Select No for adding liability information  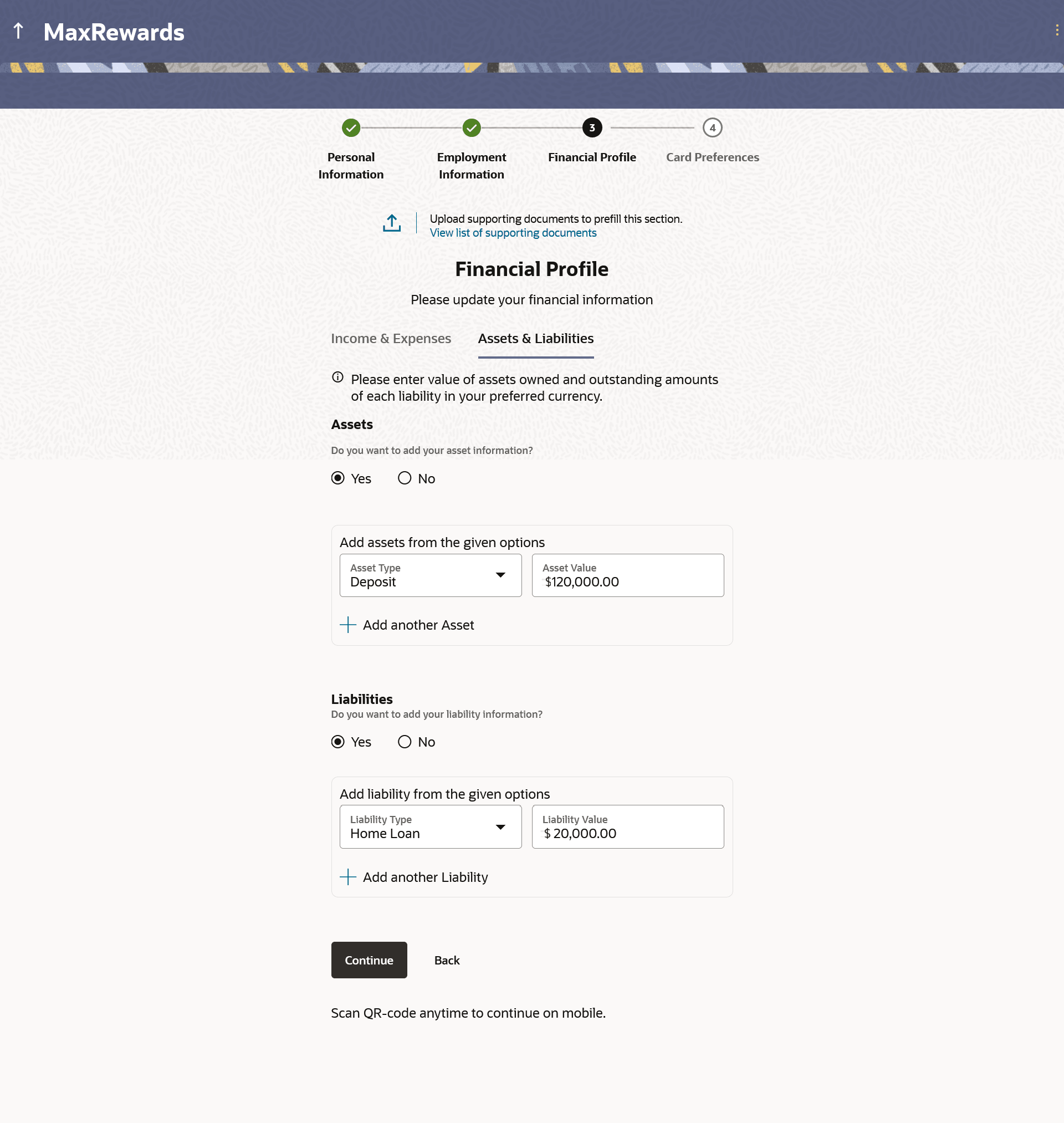(405, 742)
